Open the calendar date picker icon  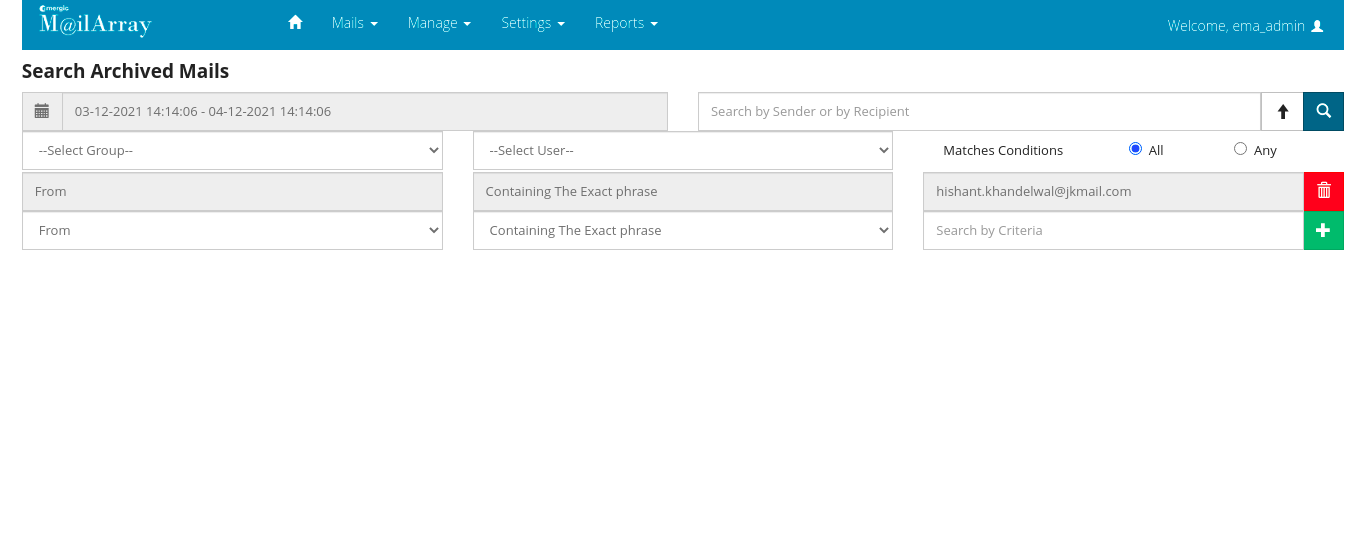[x=42, y=111]
